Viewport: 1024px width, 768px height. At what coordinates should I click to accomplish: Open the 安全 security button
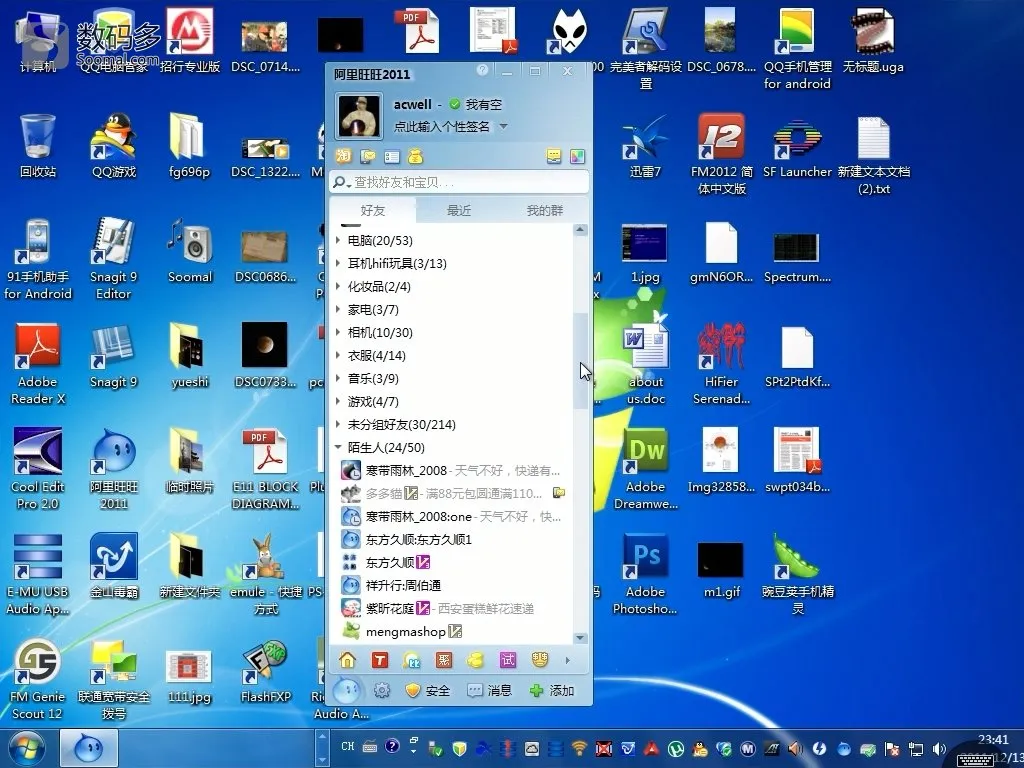point(428,690)
